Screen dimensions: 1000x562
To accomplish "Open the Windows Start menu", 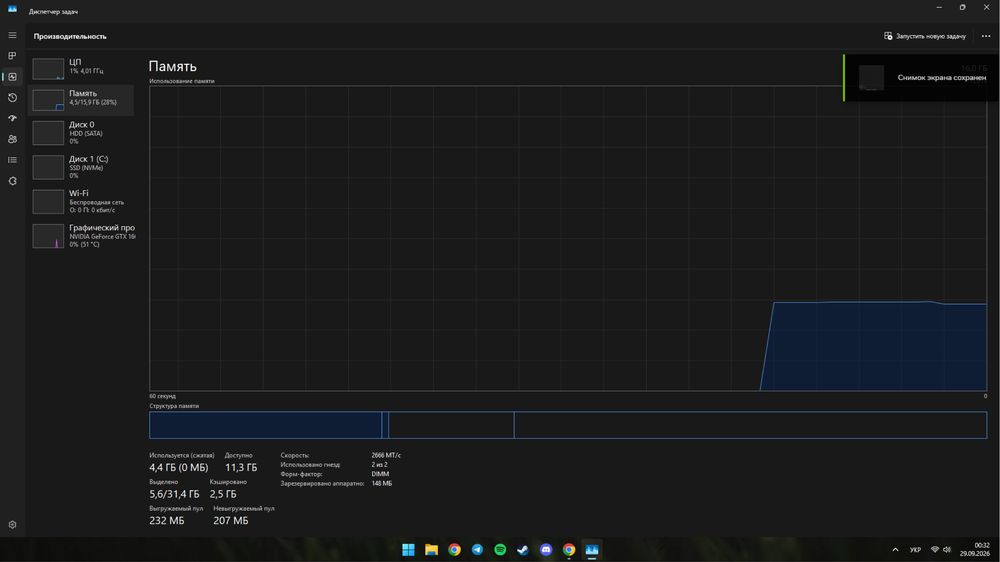I will click(x=408, y=549).
